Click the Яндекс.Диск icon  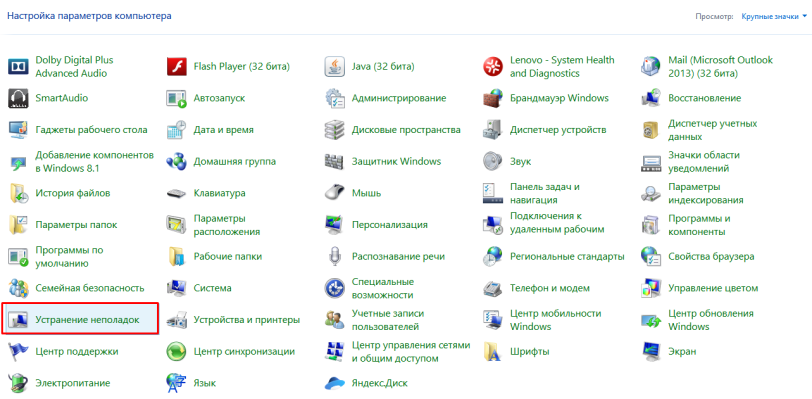tap(335, 383)
